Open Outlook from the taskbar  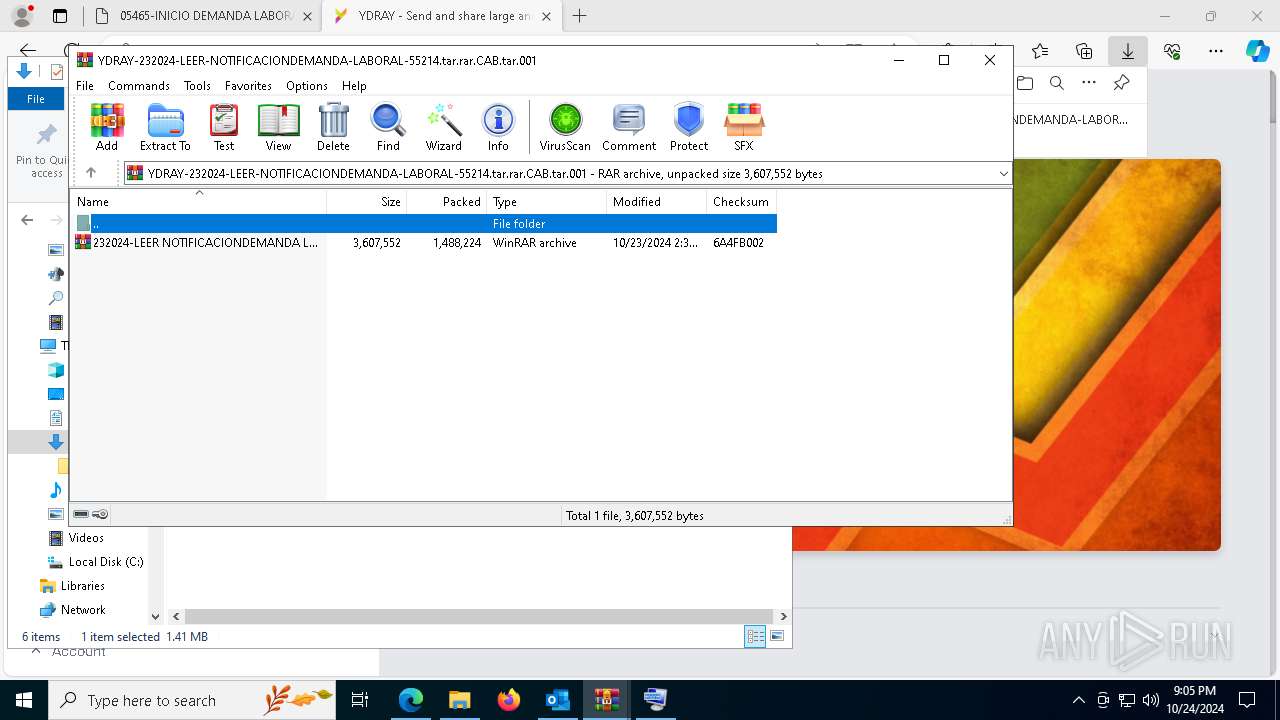(557, 700)
